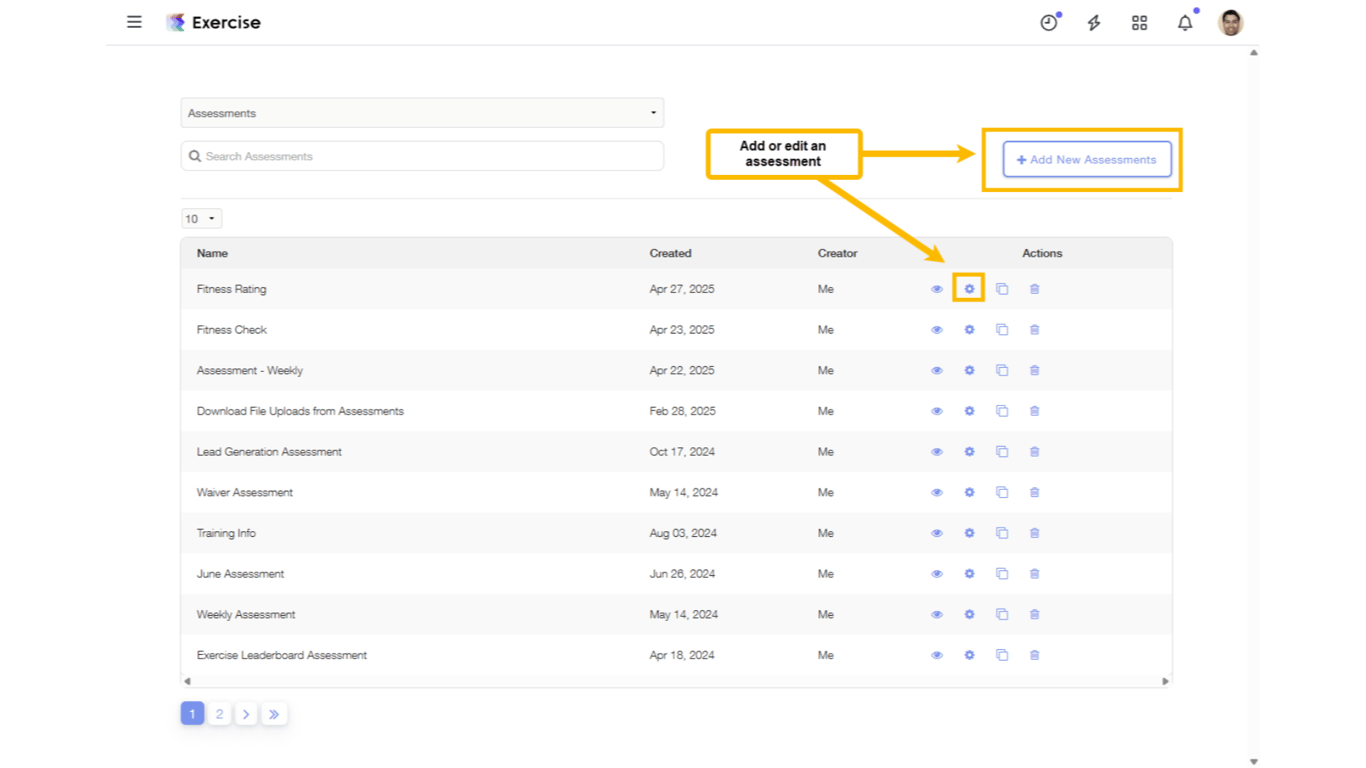Viewport: 1366px width, 768px height.
Task: Copy the Training Info assessment
Action: click(1002, 533)
